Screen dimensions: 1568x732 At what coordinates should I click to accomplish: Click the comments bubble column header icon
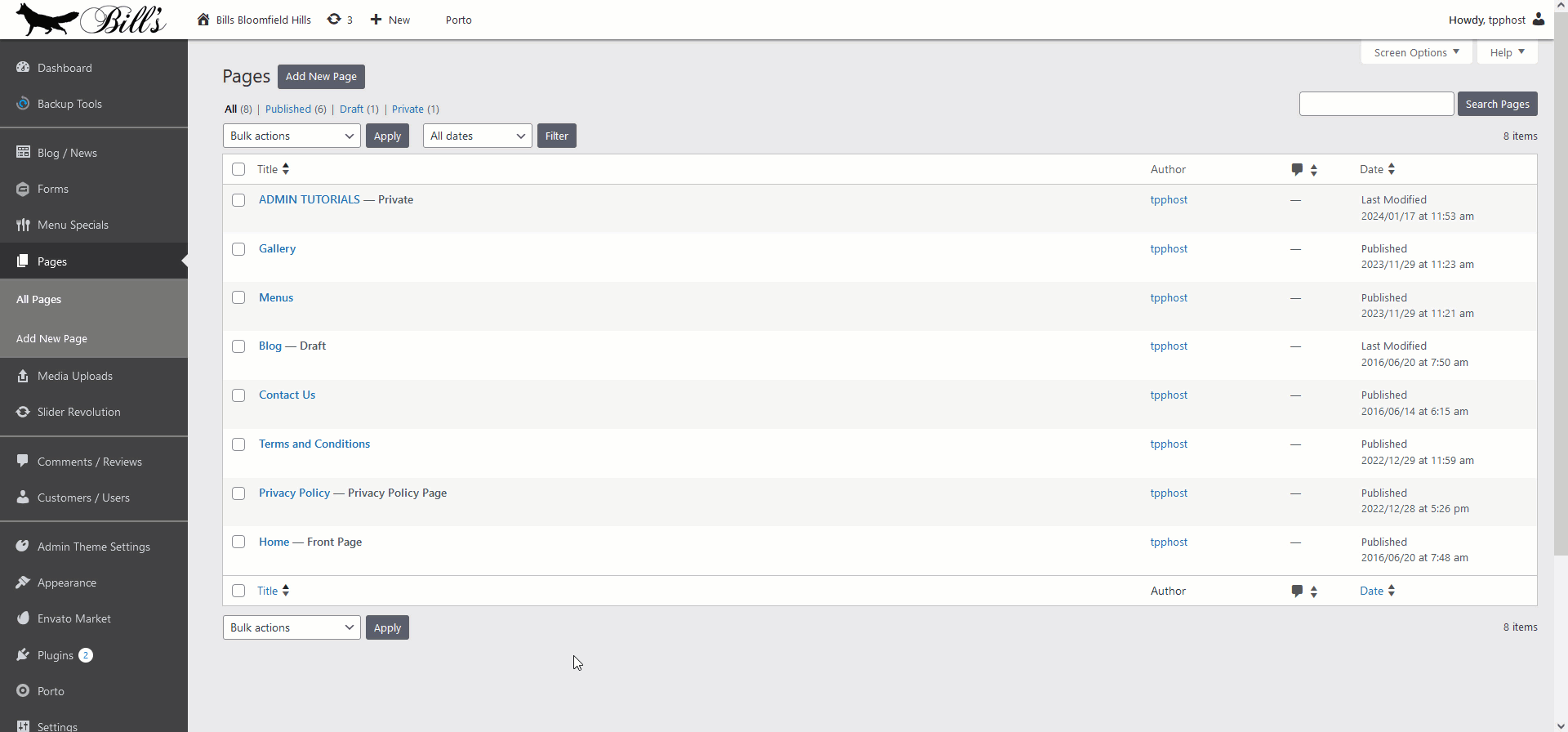tap(1297, 169)
